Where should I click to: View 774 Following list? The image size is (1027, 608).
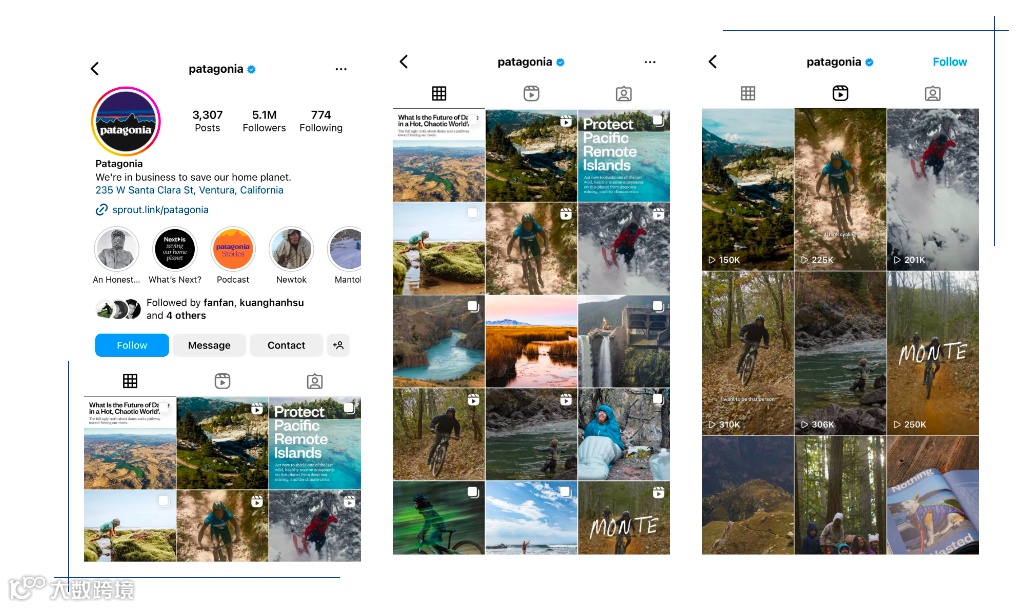(321, 121)
